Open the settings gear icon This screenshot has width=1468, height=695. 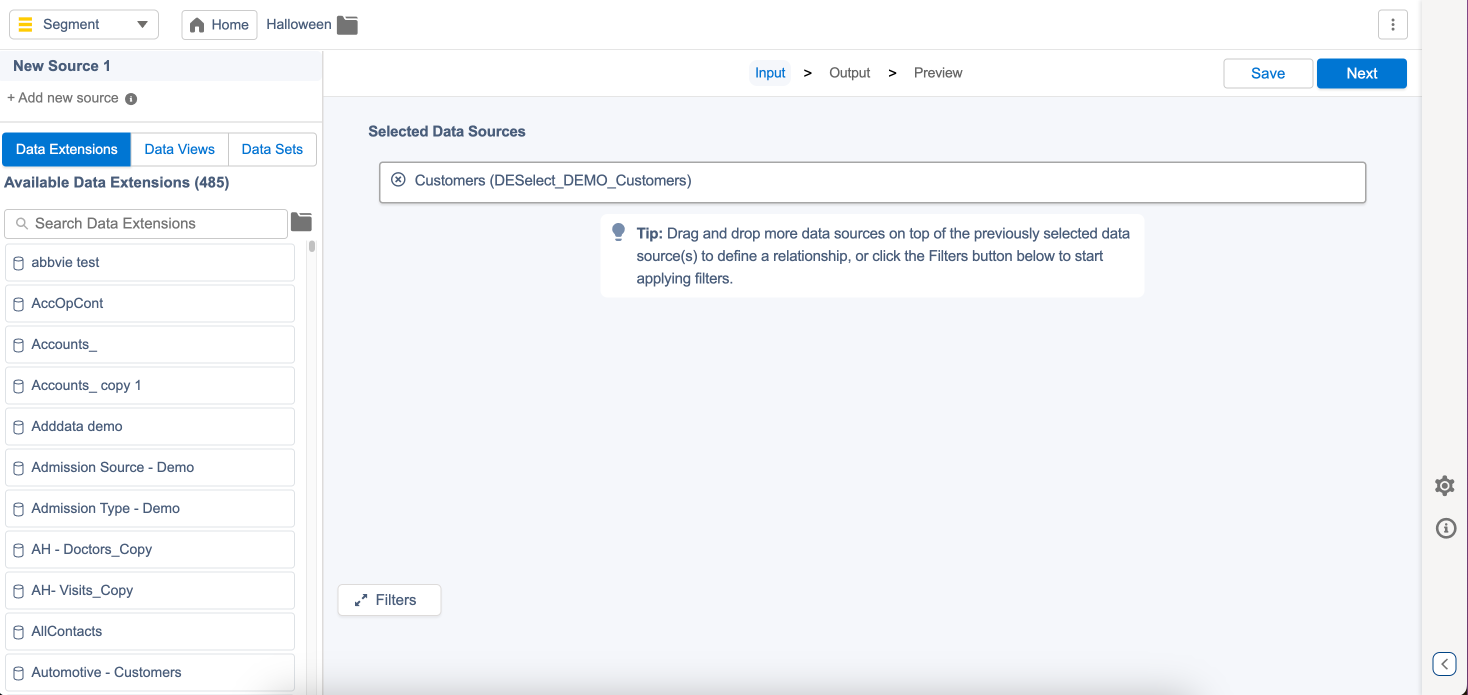(1444, 486)
